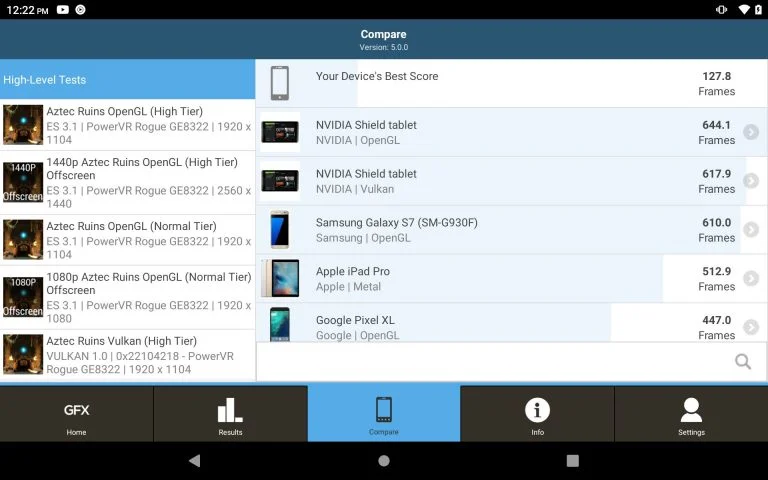Screen dimensions: 768x480
Task: Click Your Device's Best Score phone icon
Action: click(280, 83)
